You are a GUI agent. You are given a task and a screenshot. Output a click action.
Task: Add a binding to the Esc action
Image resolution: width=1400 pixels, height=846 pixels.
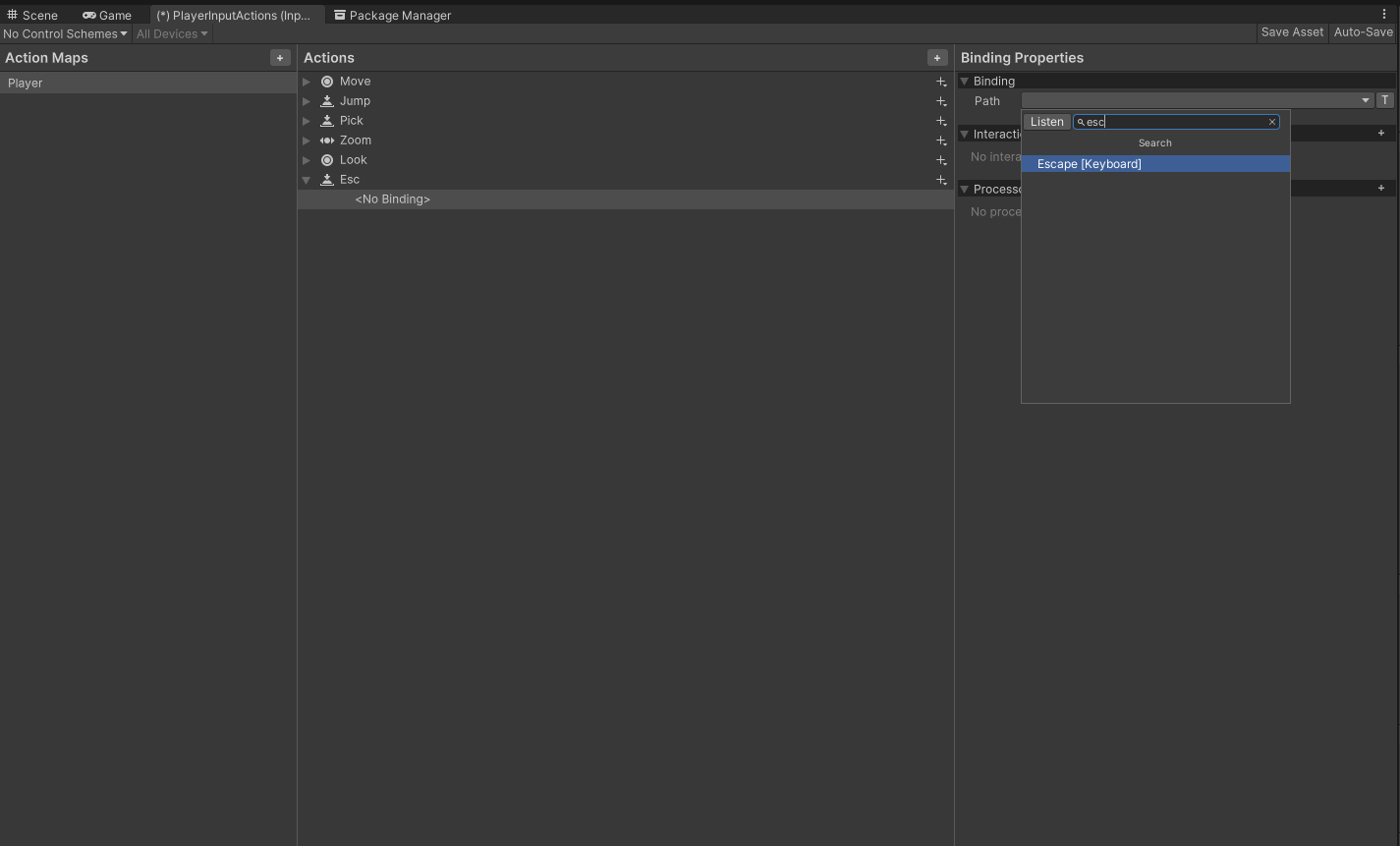(x=941, y=180)
